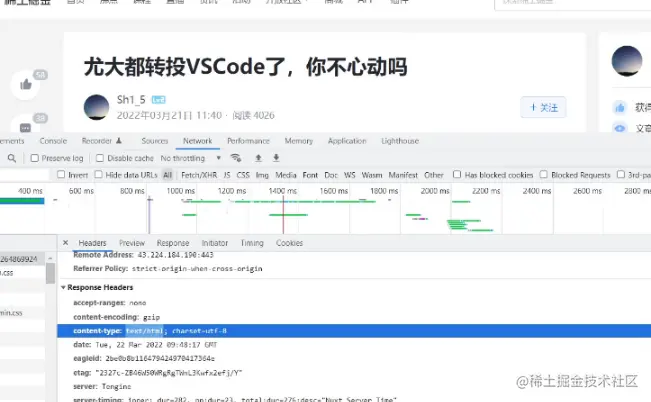Filter requests by Media

coord(286,175)
